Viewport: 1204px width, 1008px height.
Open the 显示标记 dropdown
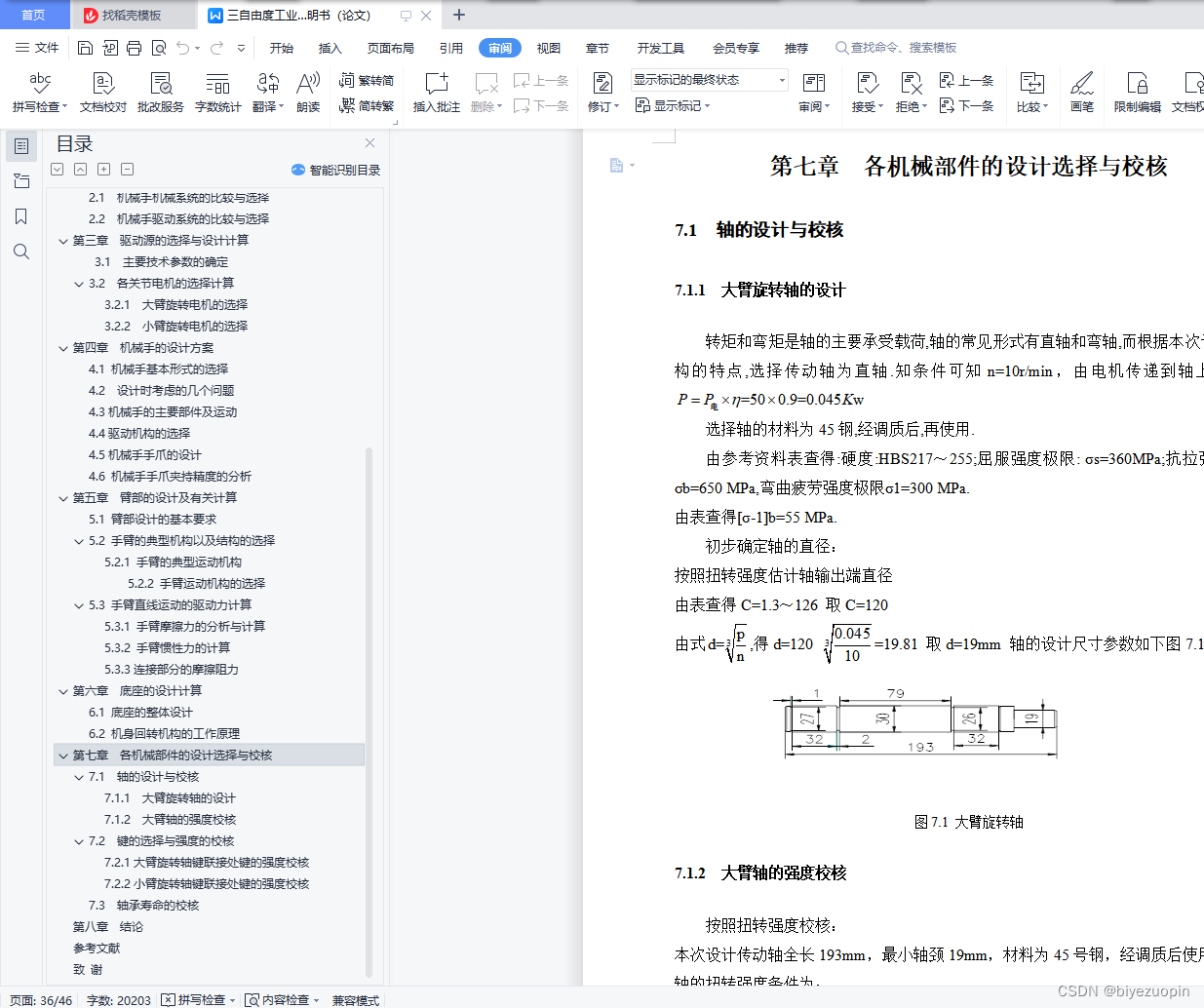pyautogui.click(x=673, y=105)
